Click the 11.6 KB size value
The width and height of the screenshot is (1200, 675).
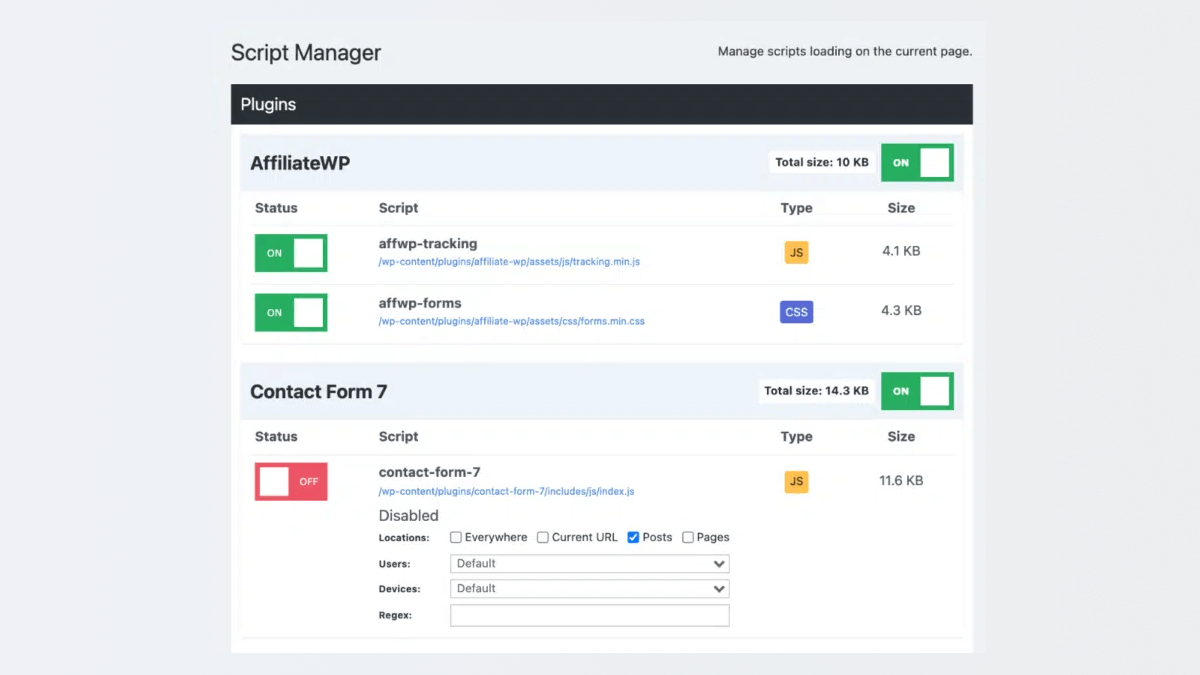click(901, 481)
